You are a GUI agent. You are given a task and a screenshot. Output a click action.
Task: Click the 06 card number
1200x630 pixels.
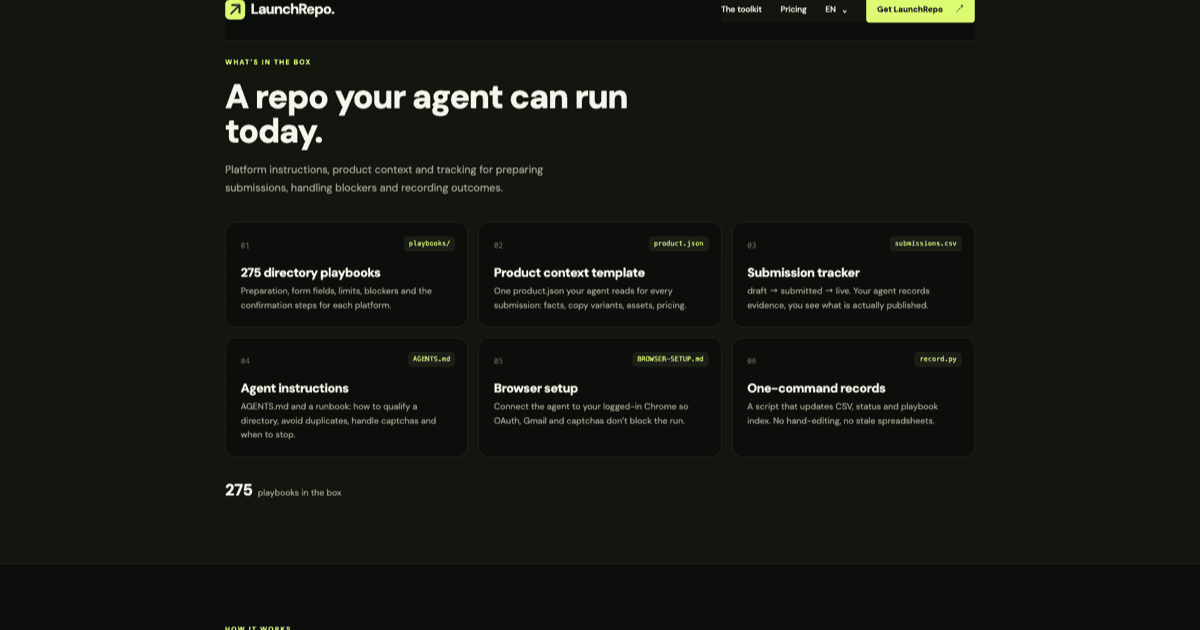coord(752,361)
